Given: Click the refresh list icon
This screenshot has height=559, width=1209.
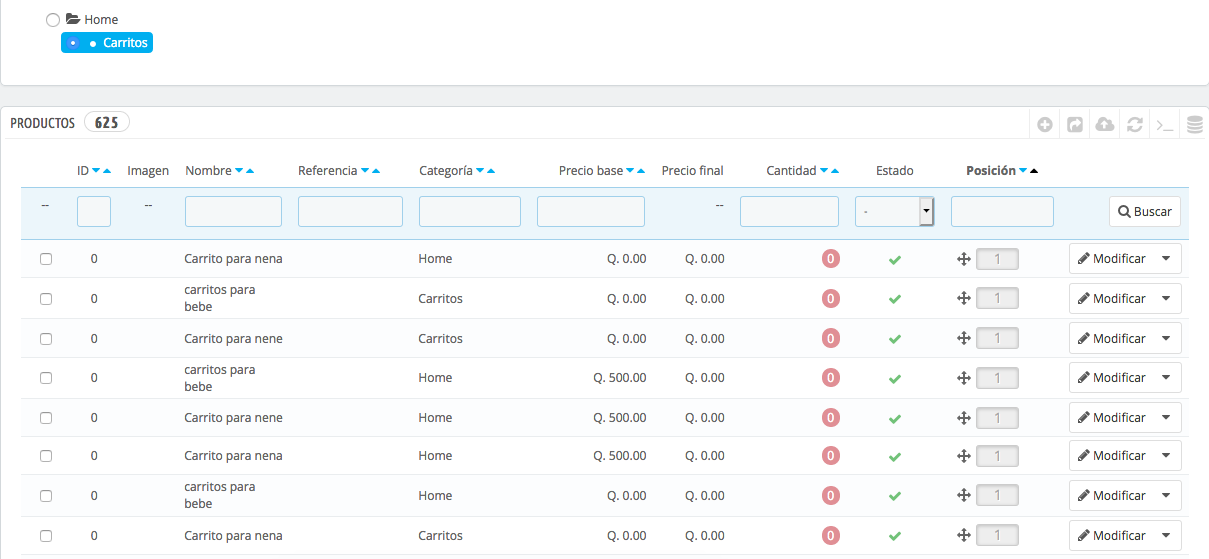Looking at the screenshot, I should [1135, 125].
